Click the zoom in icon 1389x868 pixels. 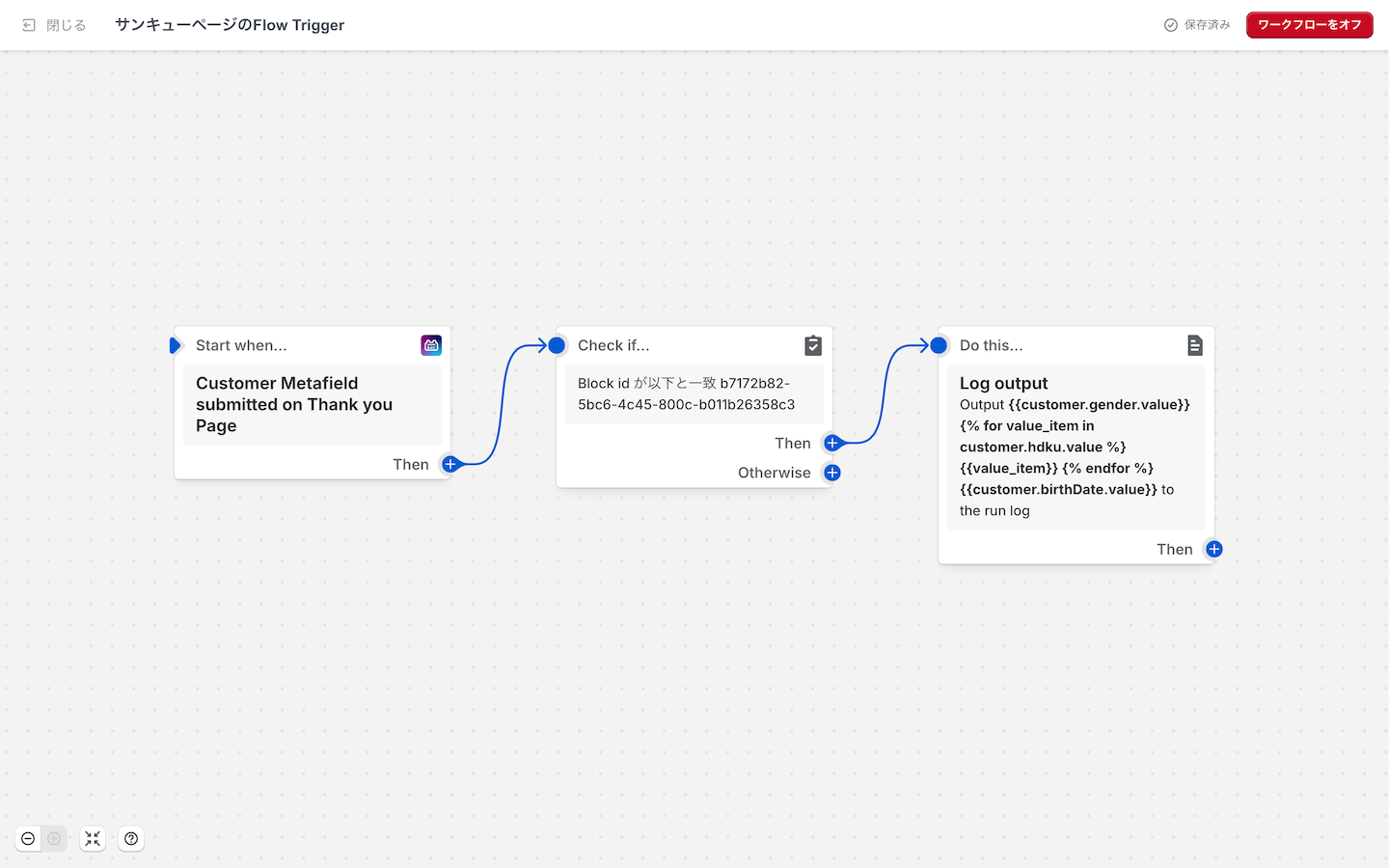(54, 839)
